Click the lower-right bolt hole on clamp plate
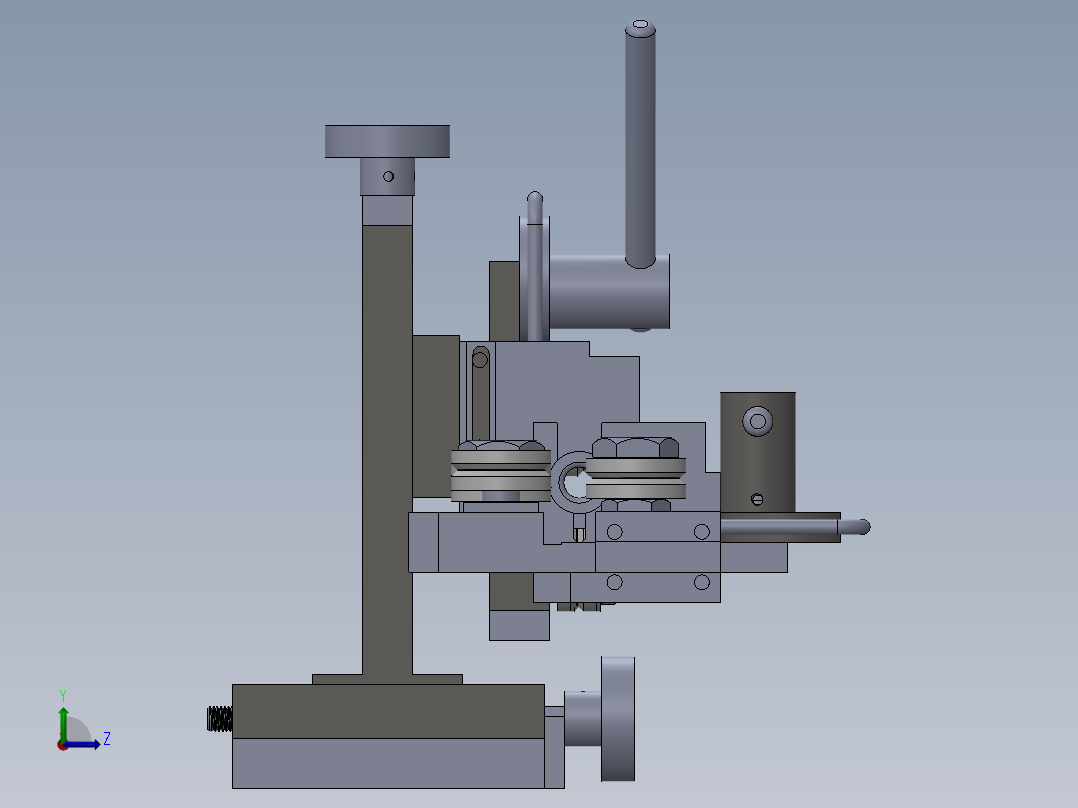The width and height of the screenshot is (1078, 808). [702, 582]
